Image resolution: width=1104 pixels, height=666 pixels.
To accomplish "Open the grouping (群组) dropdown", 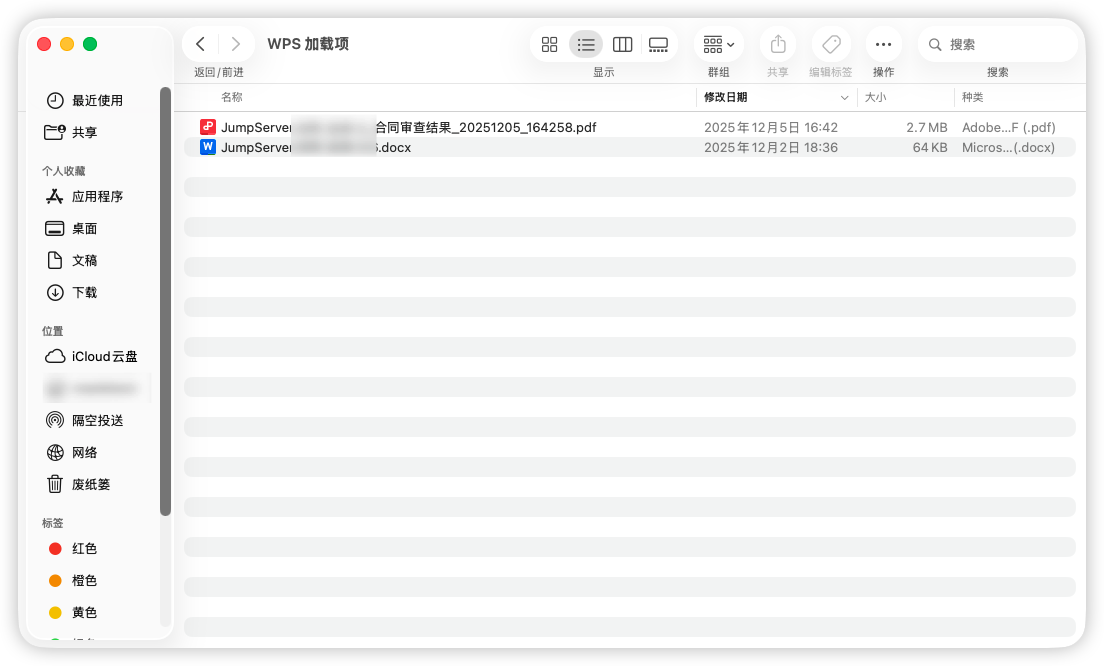I will (719, 44).
